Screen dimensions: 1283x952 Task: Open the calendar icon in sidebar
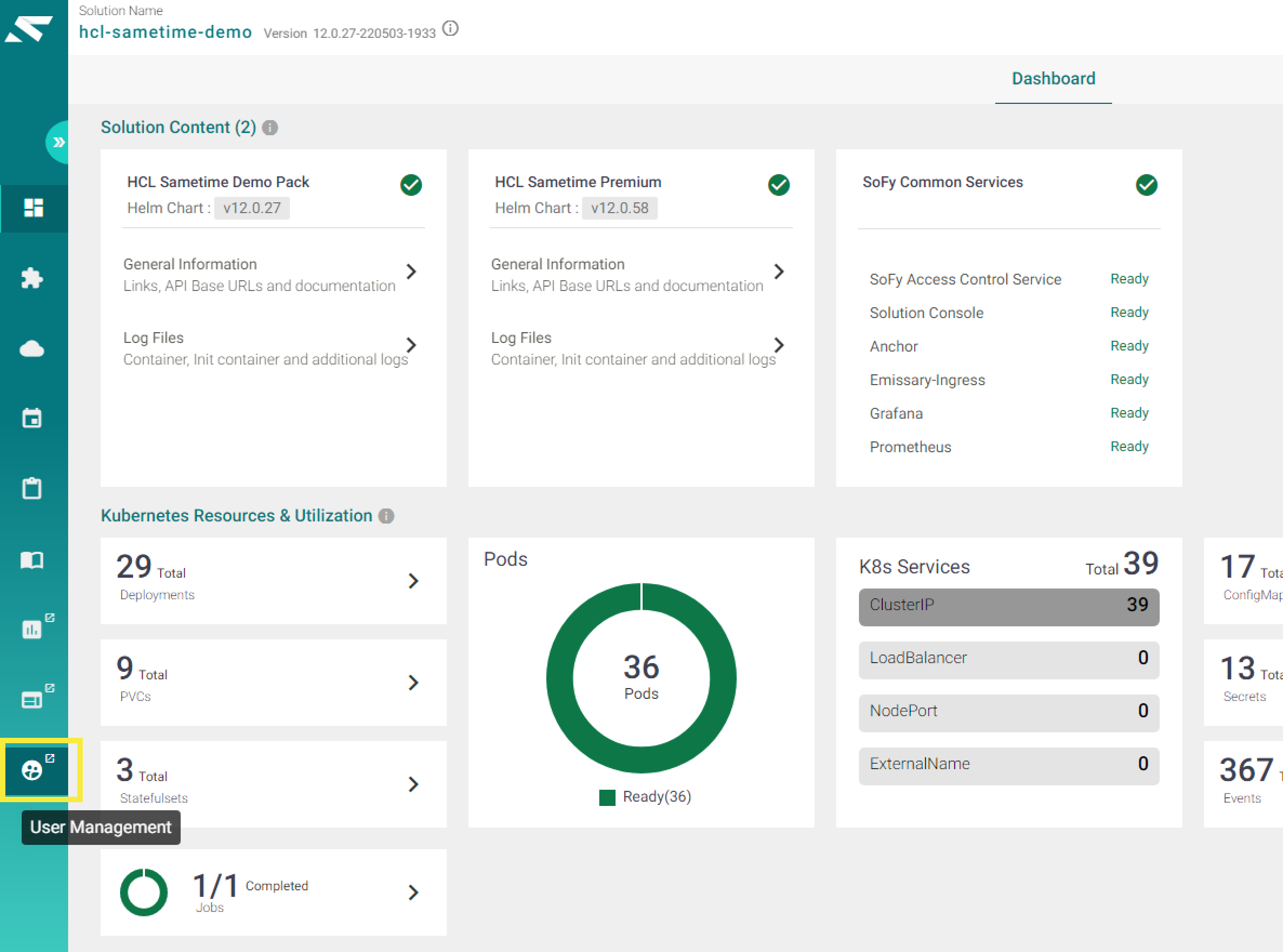point(32,418)
